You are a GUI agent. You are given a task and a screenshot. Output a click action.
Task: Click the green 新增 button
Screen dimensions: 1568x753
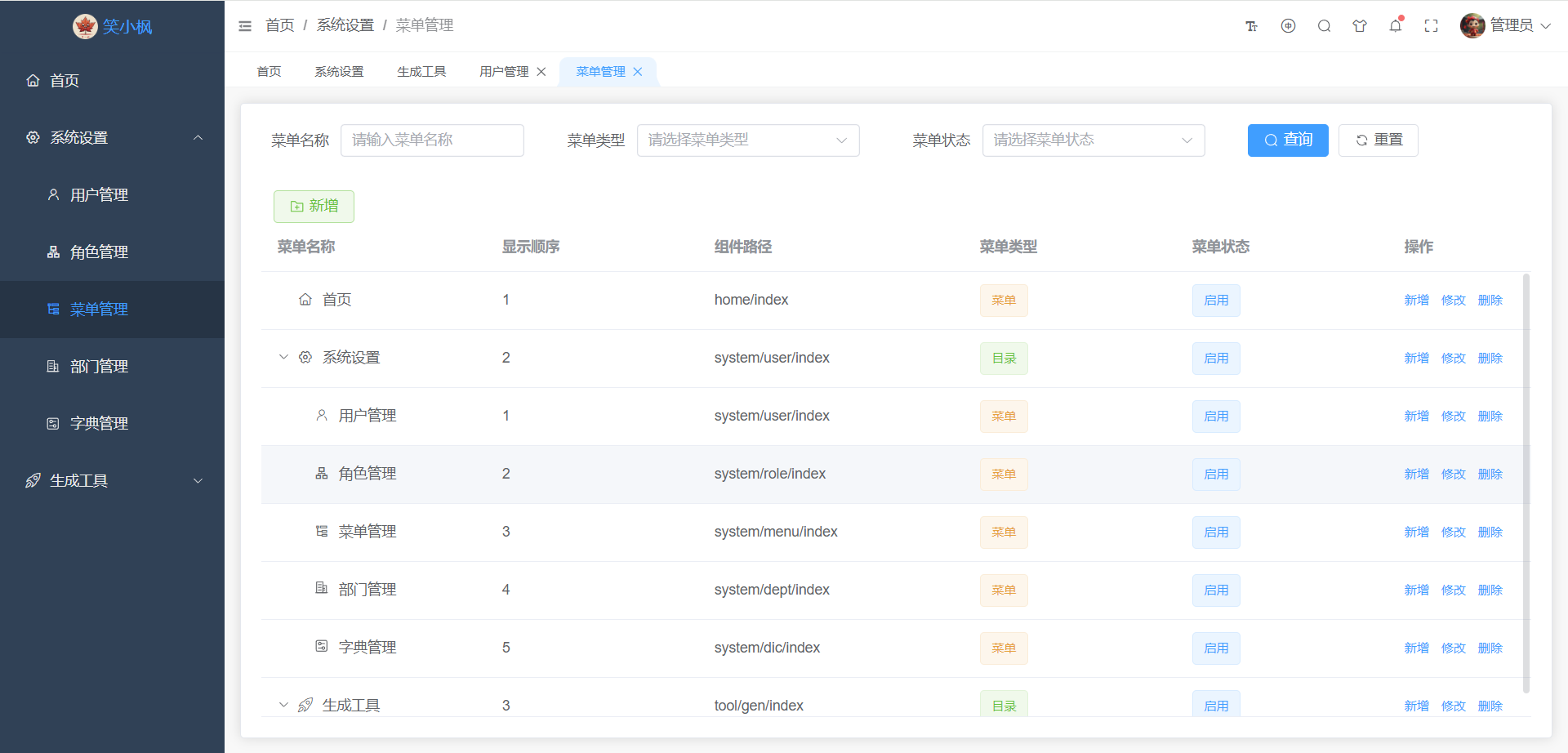tap(314, 207)
